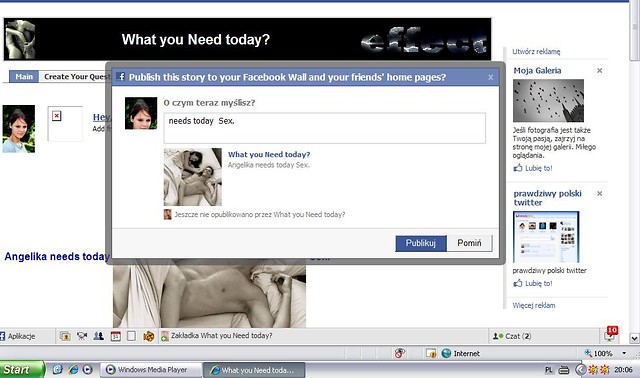Open the events calendar icon in the Facebook bar
640x378 pixels.
[116, 336]
